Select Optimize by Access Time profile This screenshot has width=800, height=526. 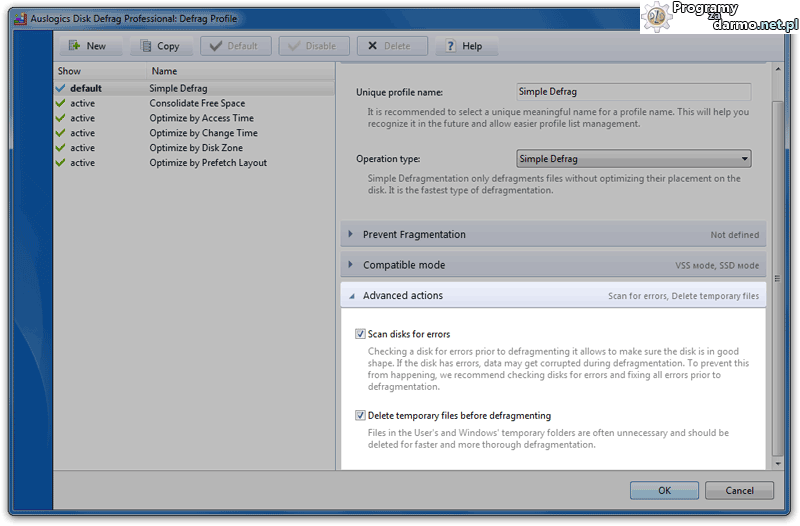pyautogui.click(x=201, y=118)
